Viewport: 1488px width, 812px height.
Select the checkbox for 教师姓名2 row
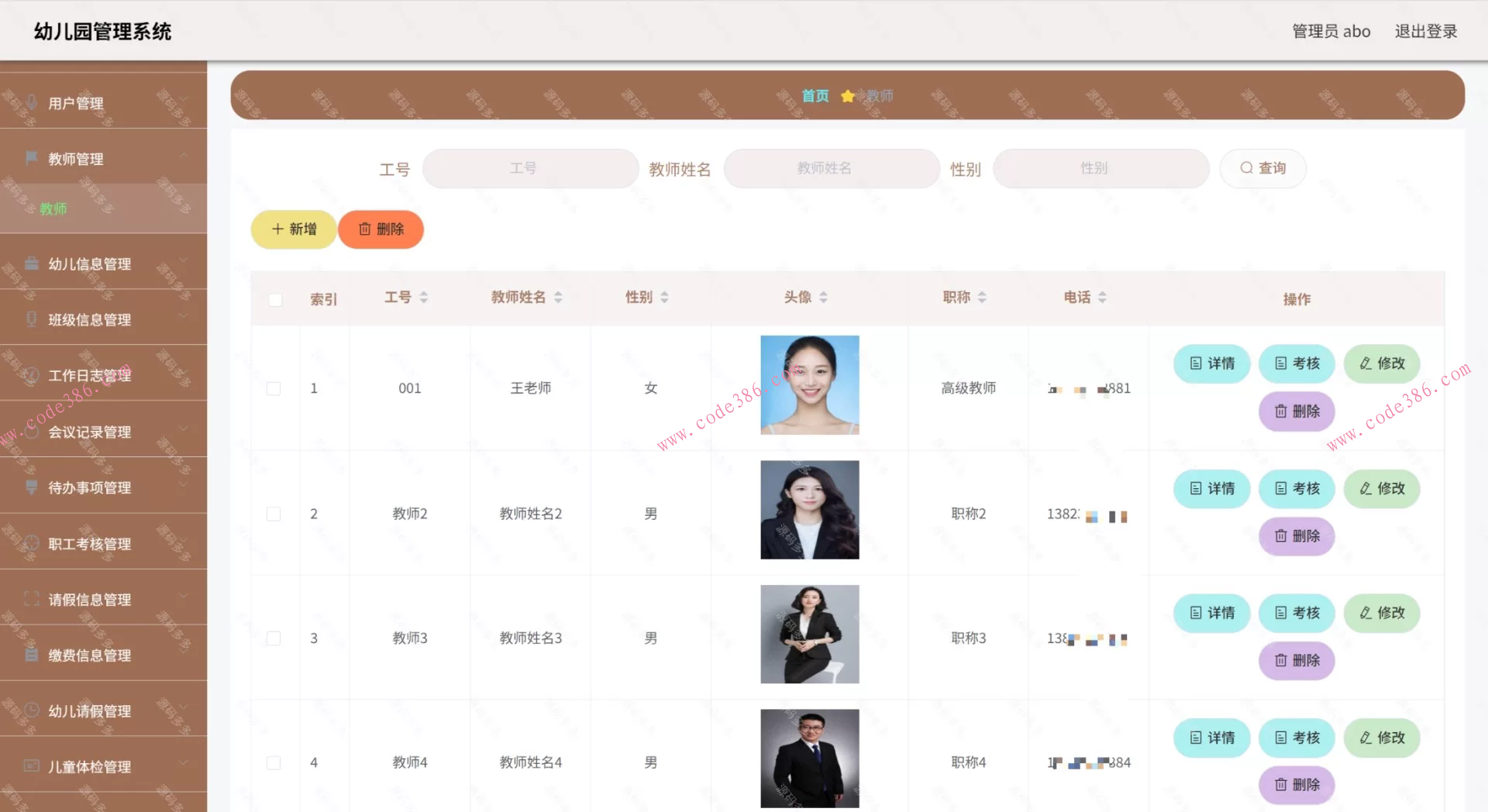click(x=274, y=514)
